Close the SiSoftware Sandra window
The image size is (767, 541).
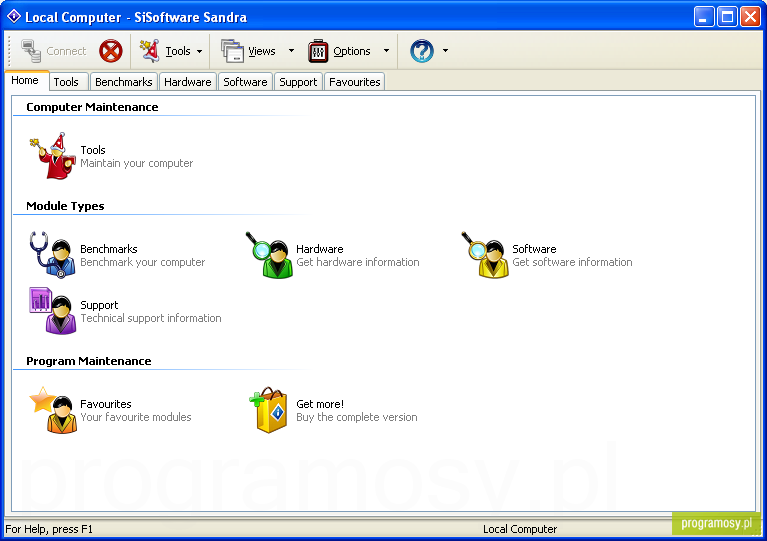pyautogui.click(x=750, y=17)
